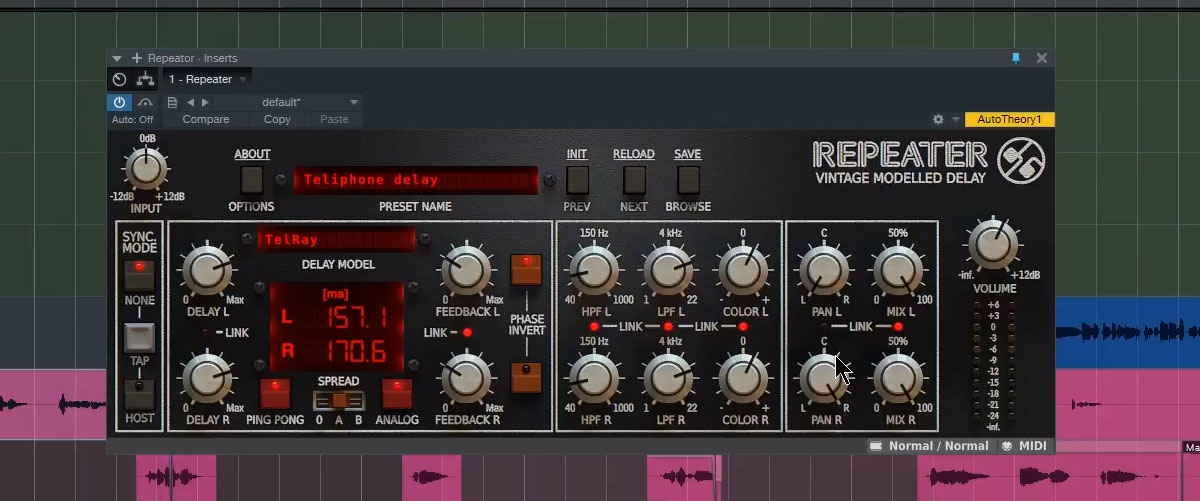
Task: Toggle the lower phase invert button
Action: (525, 377)
